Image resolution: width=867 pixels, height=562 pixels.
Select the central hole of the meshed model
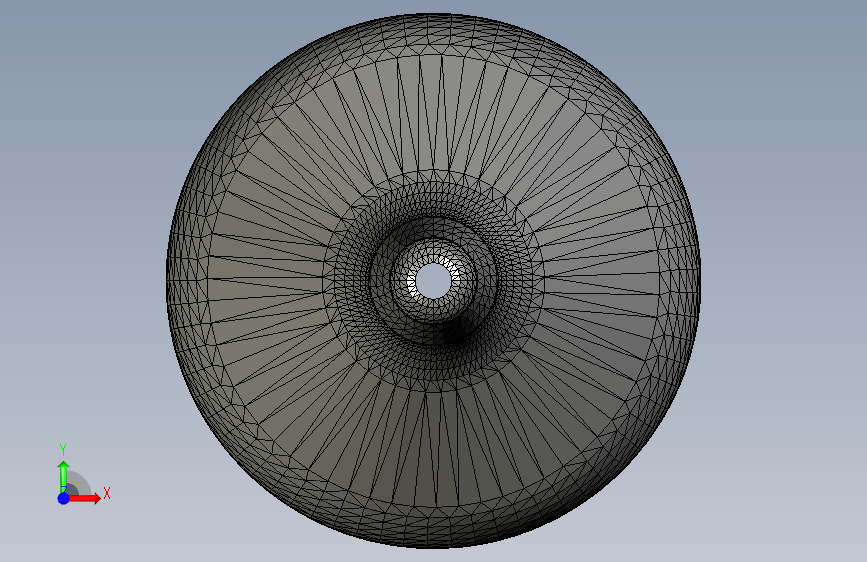(433, 280)
